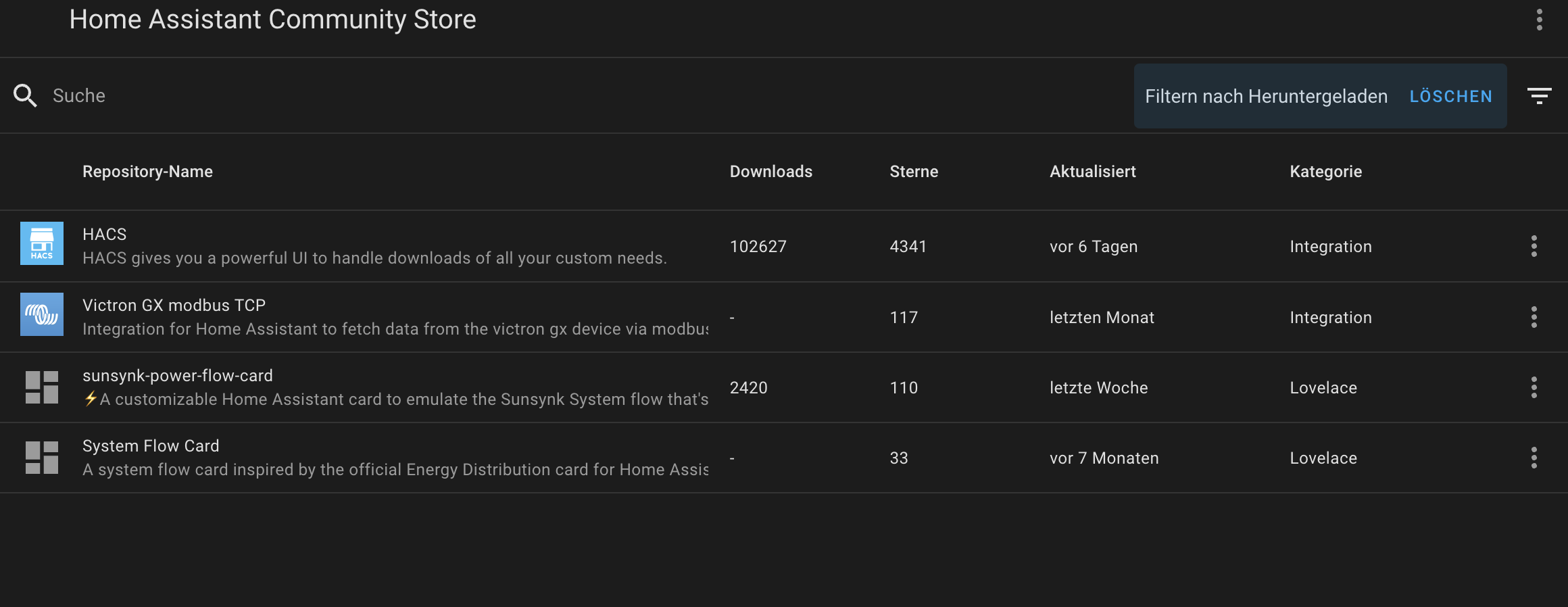
Task: Clear the filter with LÖSCHEN button
Action: pos(1450,97)
